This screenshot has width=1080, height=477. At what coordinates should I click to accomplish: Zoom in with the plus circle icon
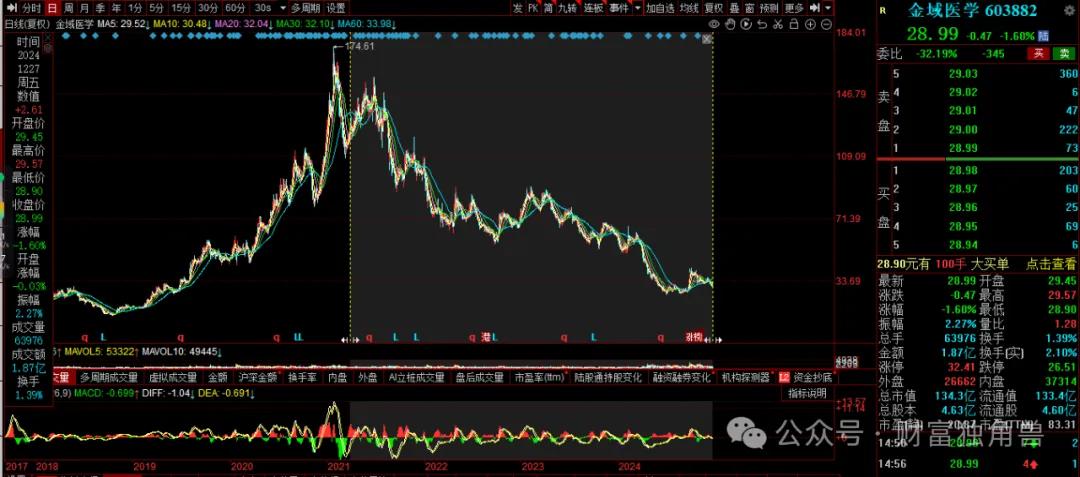(810, 25)
